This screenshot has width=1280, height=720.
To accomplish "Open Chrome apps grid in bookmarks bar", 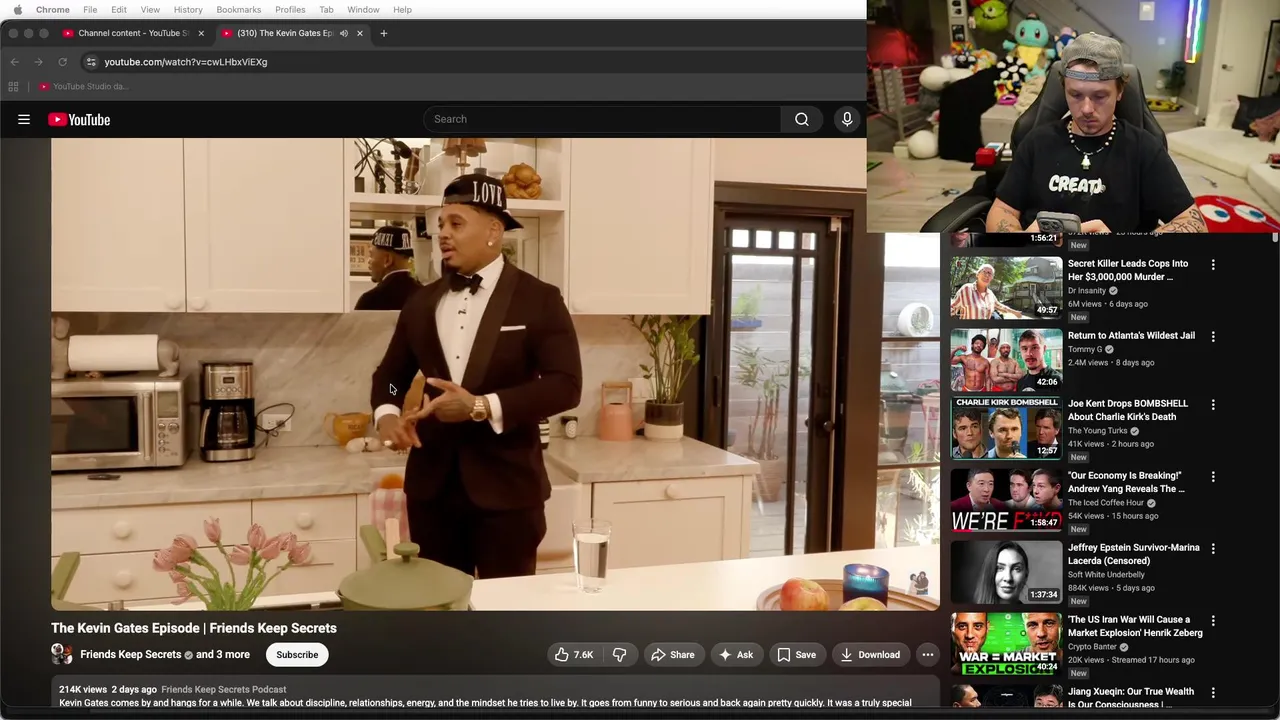I will click(x=13, y=86).
